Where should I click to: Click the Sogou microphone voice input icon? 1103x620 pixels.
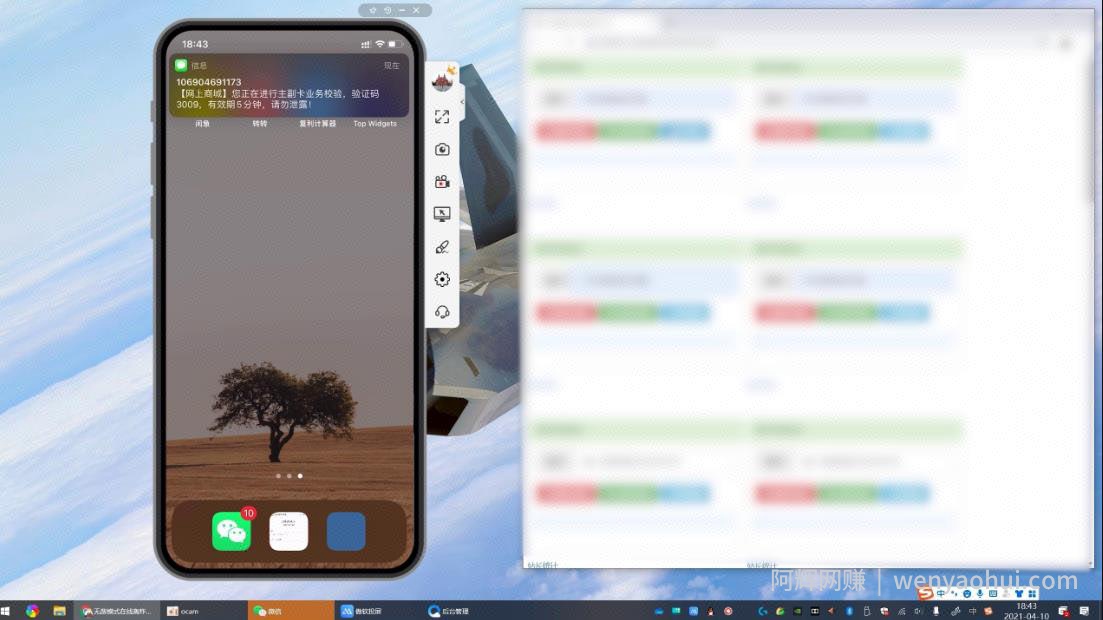[x=980, y=594]
